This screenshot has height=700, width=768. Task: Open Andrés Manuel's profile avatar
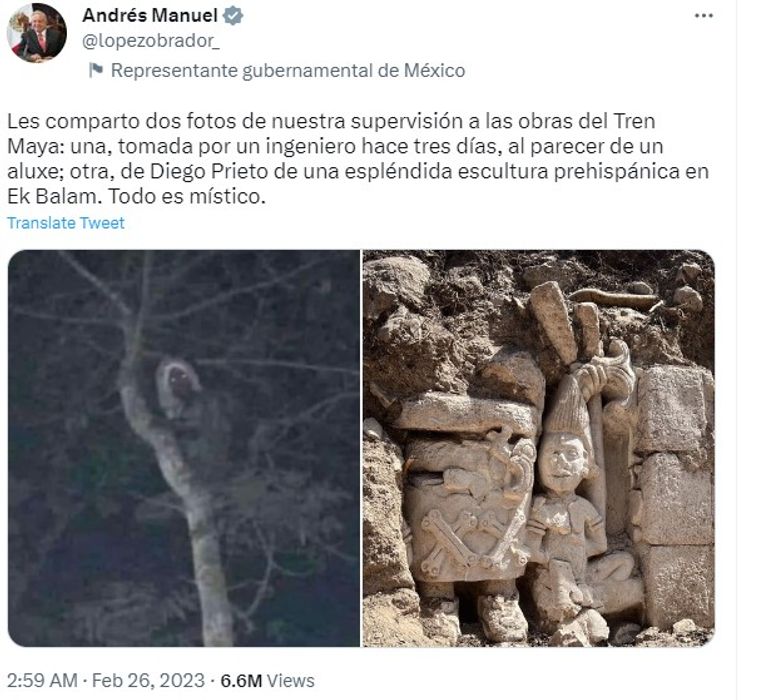(37, 33)
